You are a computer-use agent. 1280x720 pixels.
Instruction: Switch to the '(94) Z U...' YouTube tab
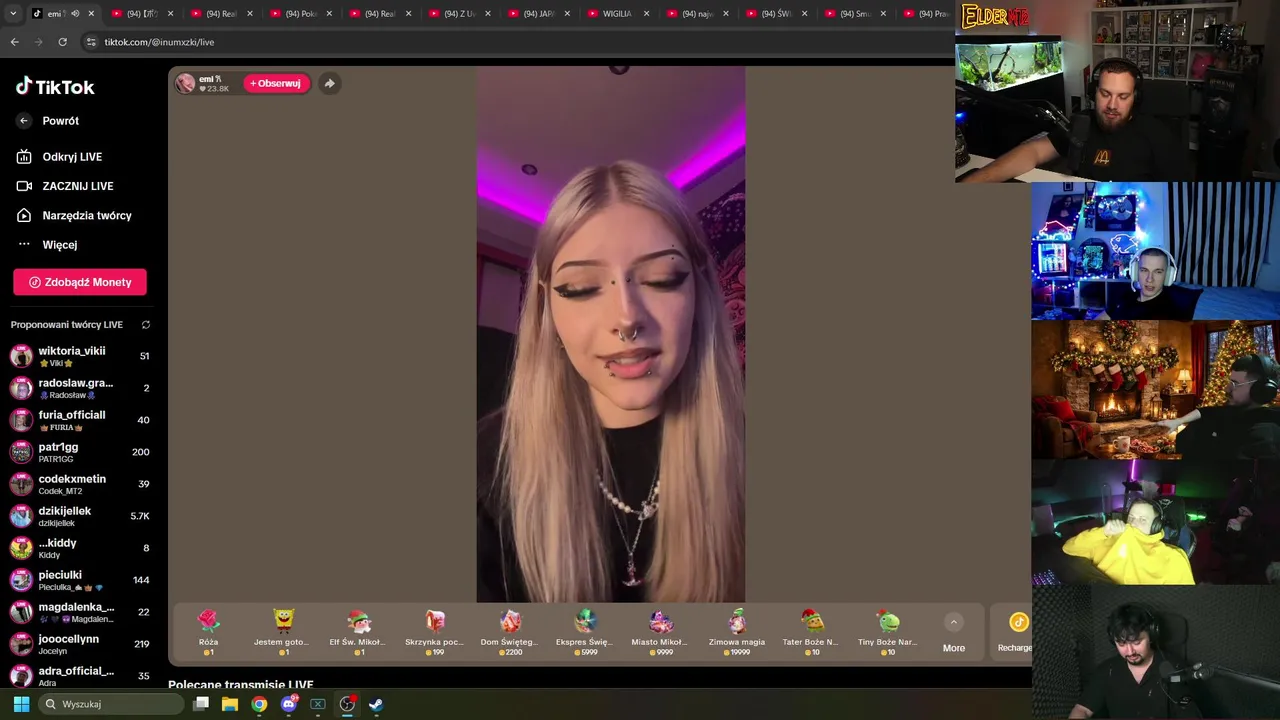click(x=458, y=13)
